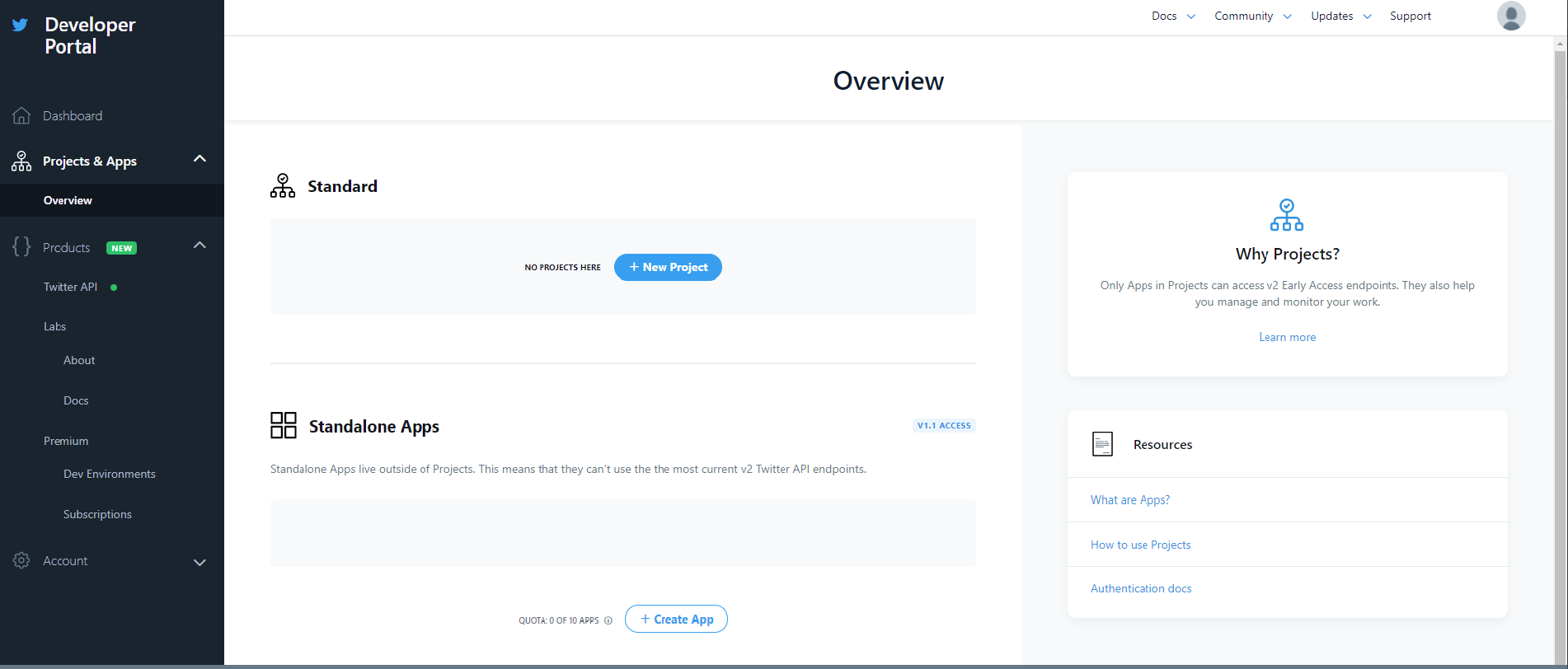Viewport: 1568px width, 669px height.
Task: Click the Products curly braces icon
Action: (x=21, y=246)
